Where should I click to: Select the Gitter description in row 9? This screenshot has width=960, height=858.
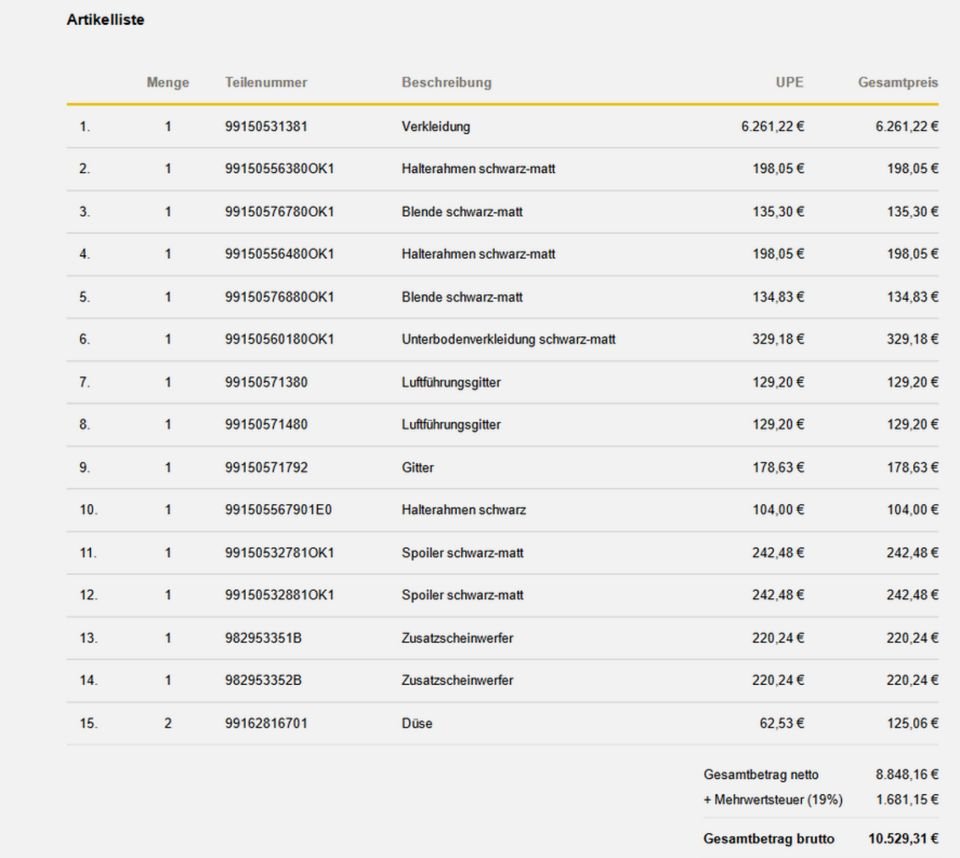point(417,467)
